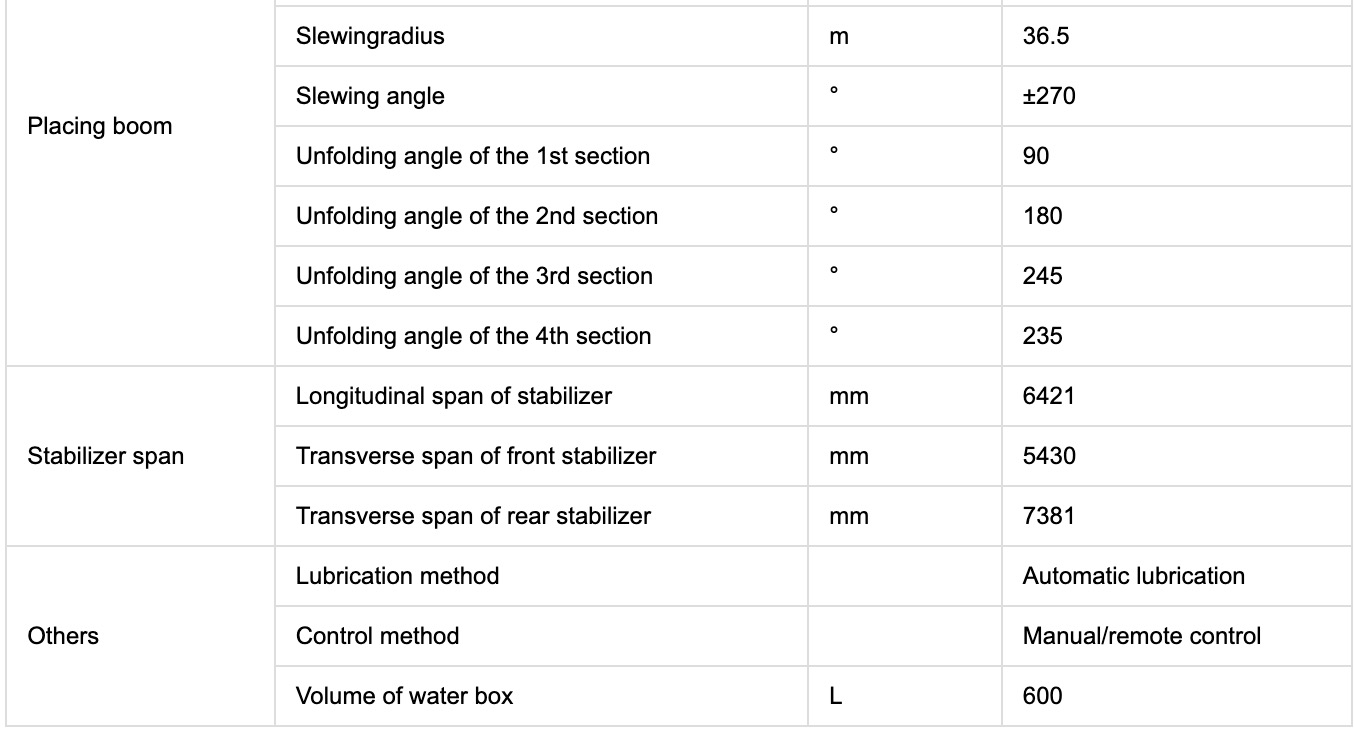This screenshot has width=1354, height=732.
Task: Select the 600 water box volume value
Action: pos(1042,697)
